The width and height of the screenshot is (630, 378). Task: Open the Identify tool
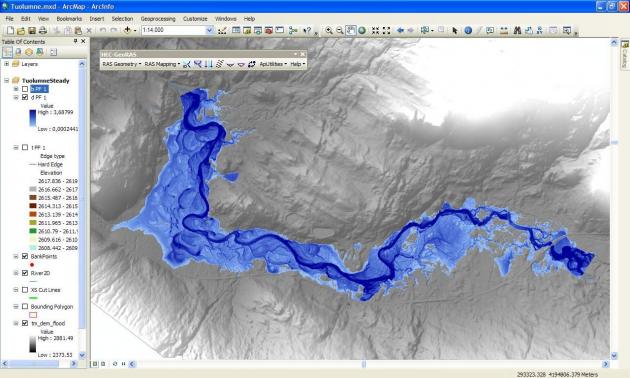[x=468, y=31]
